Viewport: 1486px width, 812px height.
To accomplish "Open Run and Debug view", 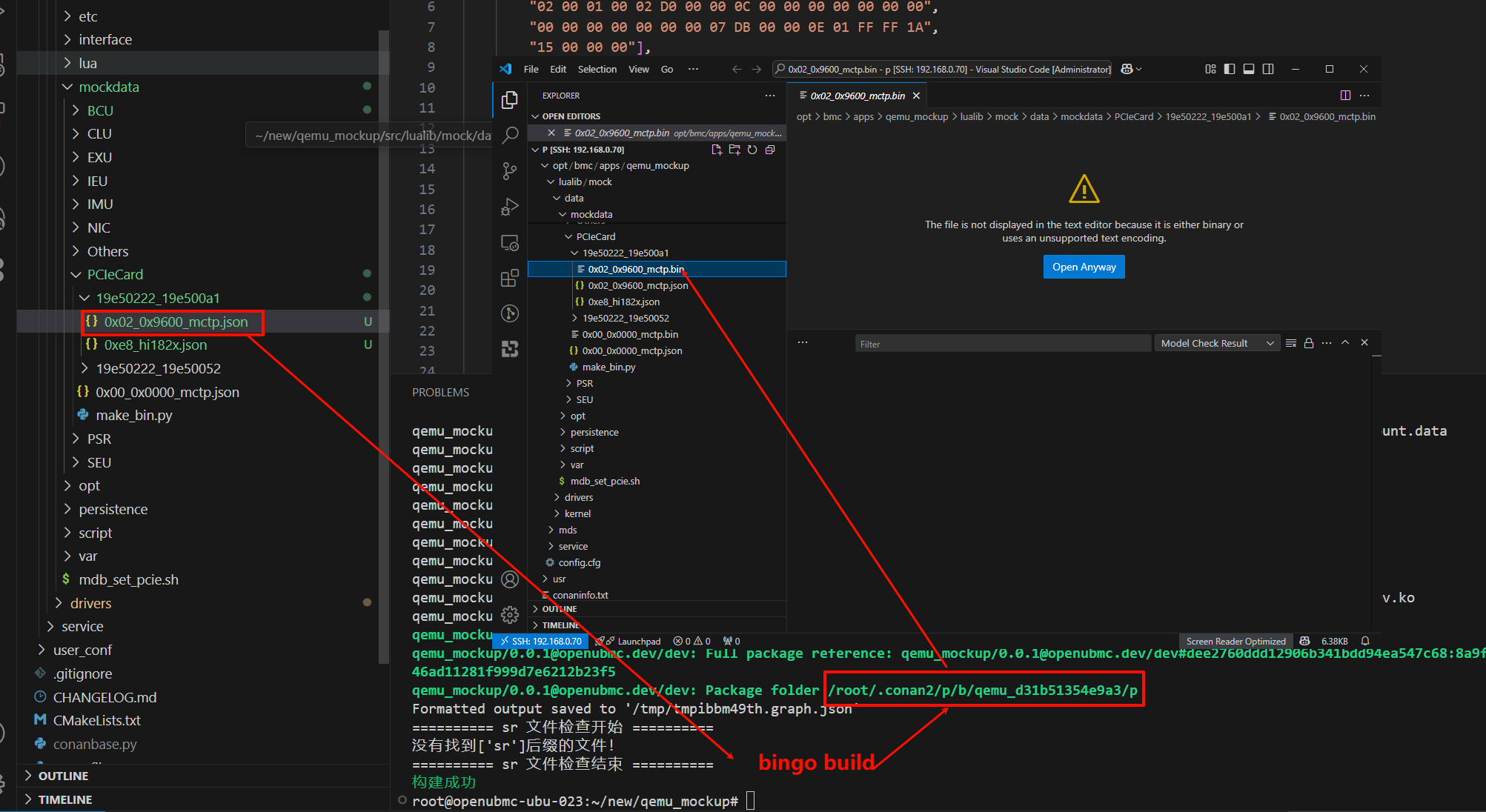I will tap(510, 207).
